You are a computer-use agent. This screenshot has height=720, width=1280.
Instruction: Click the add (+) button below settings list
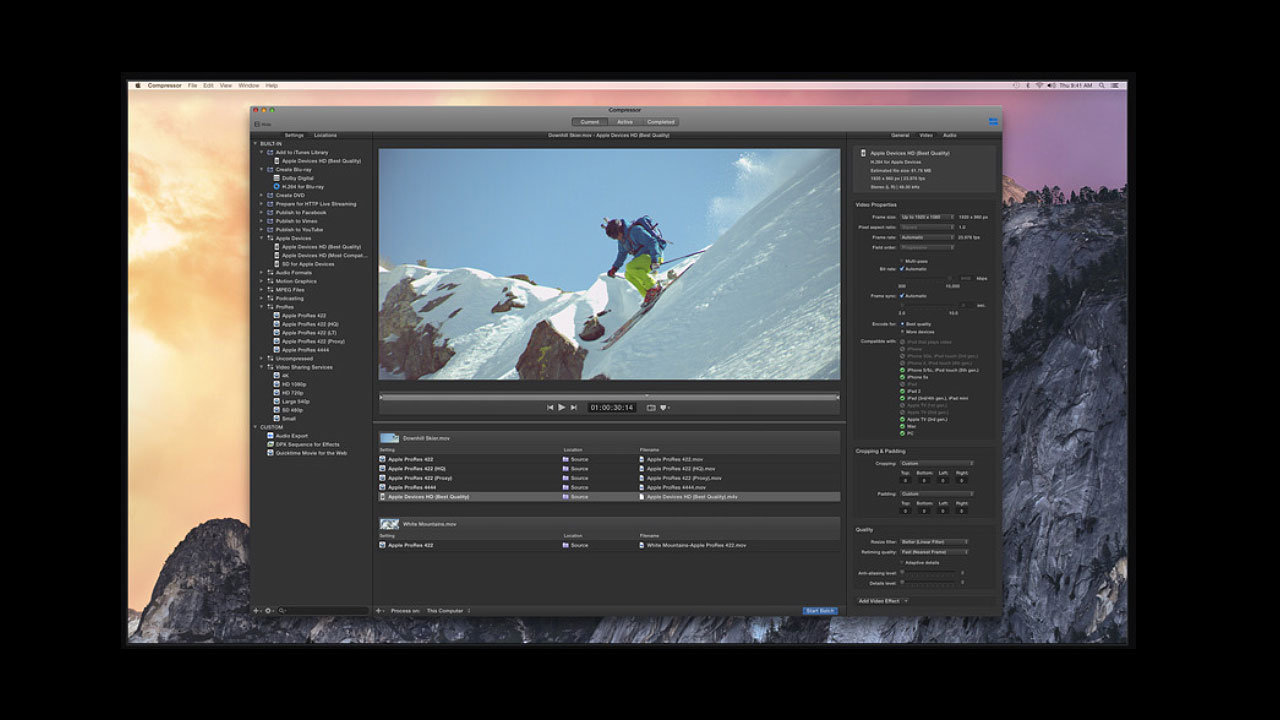coord(257,610)
